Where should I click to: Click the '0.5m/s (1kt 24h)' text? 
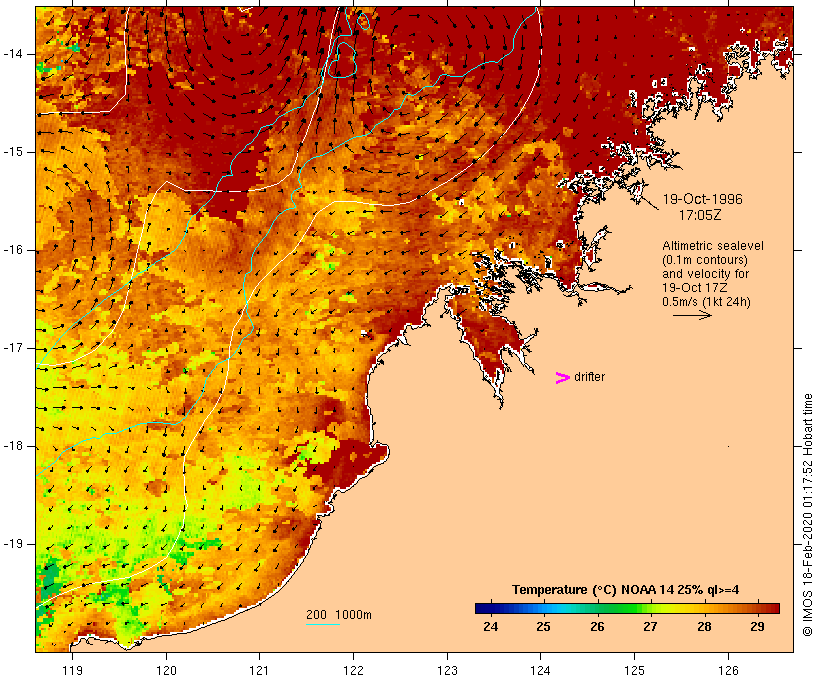click(706, 302)
